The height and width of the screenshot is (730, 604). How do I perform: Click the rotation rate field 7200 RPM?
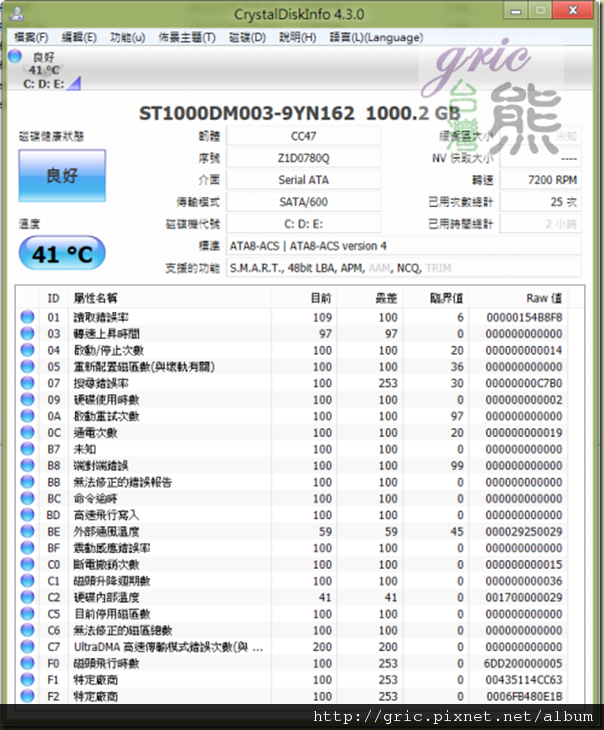pos(540,180)
